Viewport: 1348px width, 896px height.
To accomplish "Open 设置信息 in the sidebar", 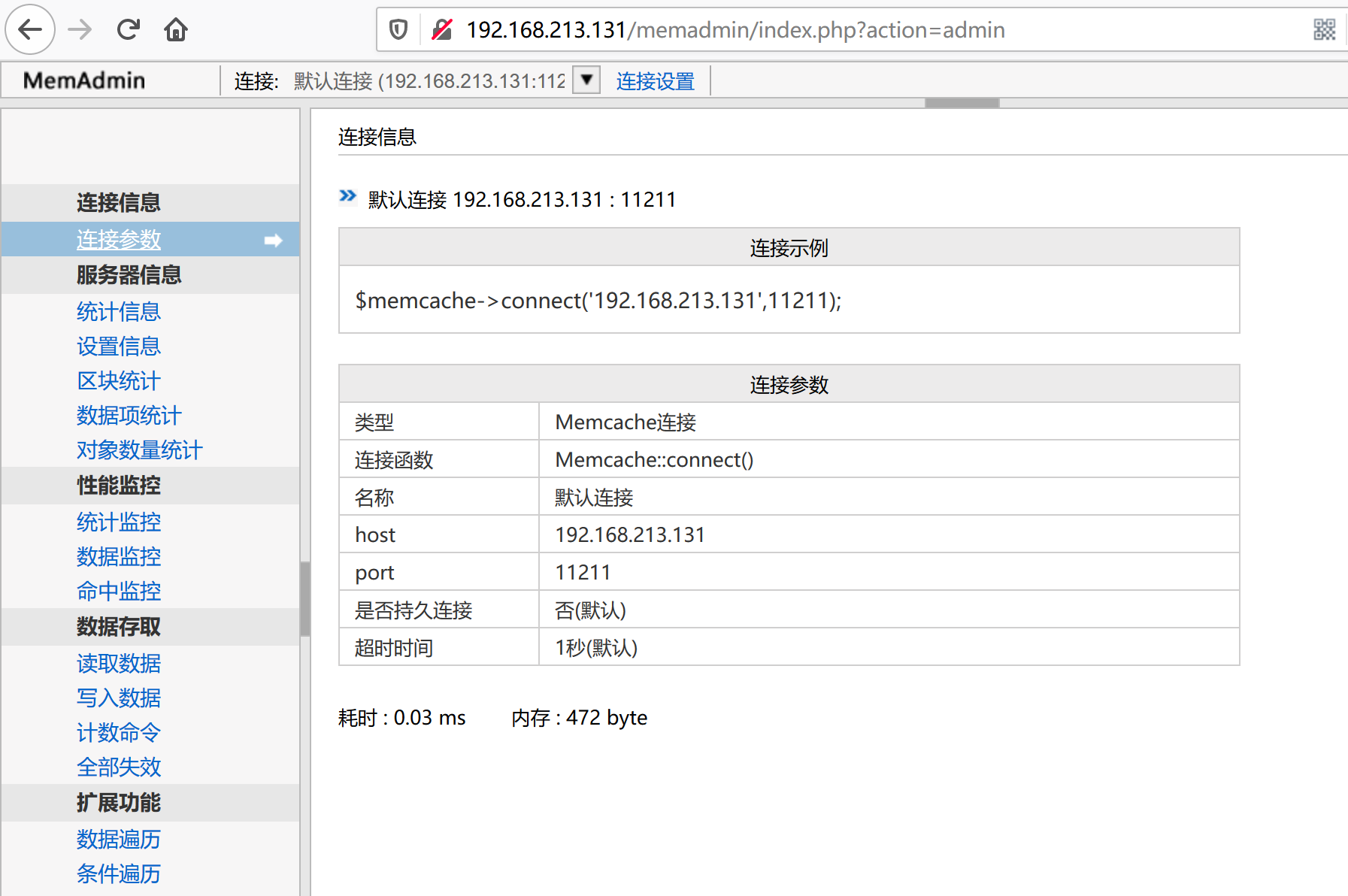I will (119, 347).
